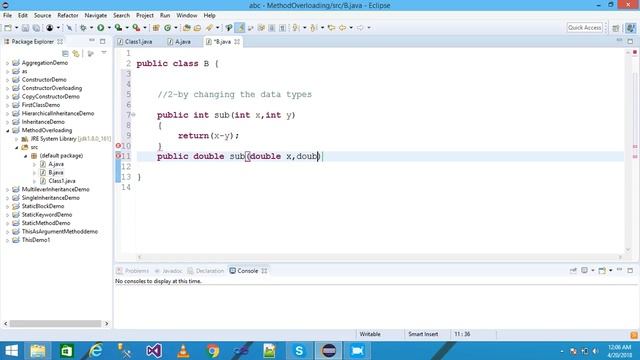Image resolution: width=640 pixels, height=360 pixels.
Task: Minimize the Console view
Action: click(620, 270)
